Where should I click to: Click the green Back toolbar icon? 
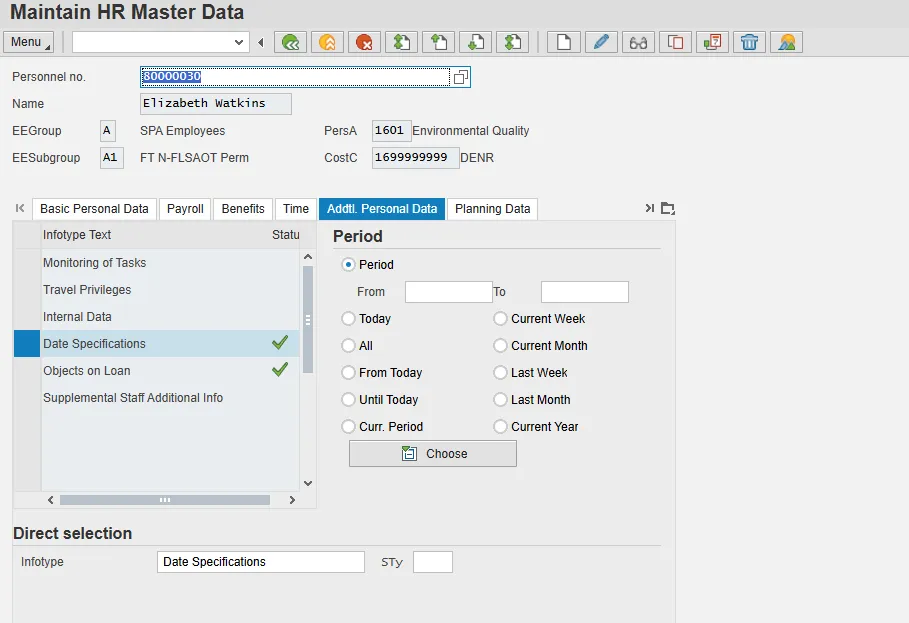pos(290,42)
